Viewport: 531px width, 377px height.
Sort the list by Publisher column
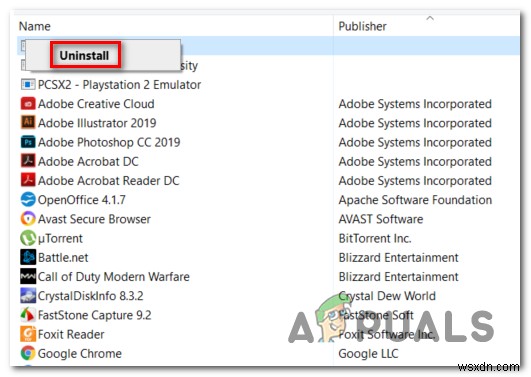click(362, 26)
